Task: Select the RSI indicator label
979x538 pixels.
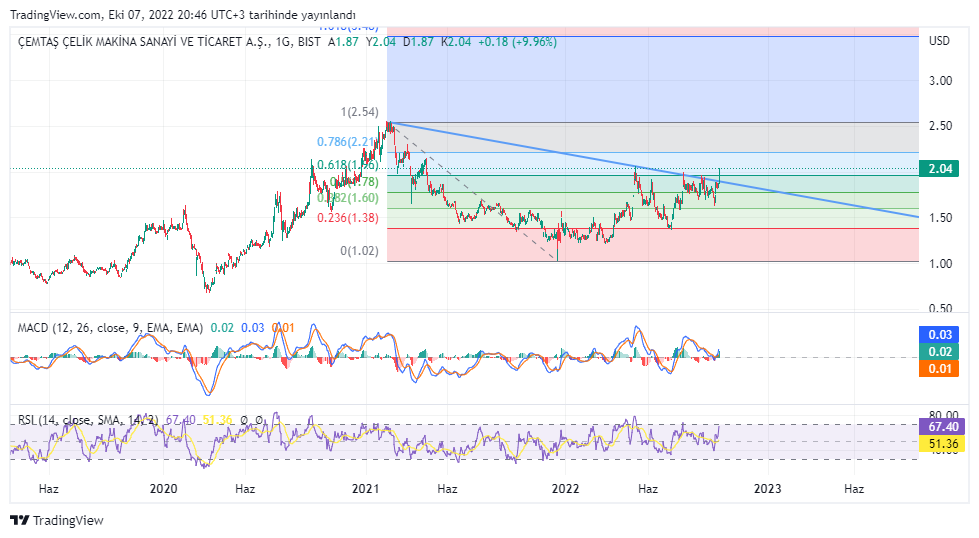Action: click(87, 420)
